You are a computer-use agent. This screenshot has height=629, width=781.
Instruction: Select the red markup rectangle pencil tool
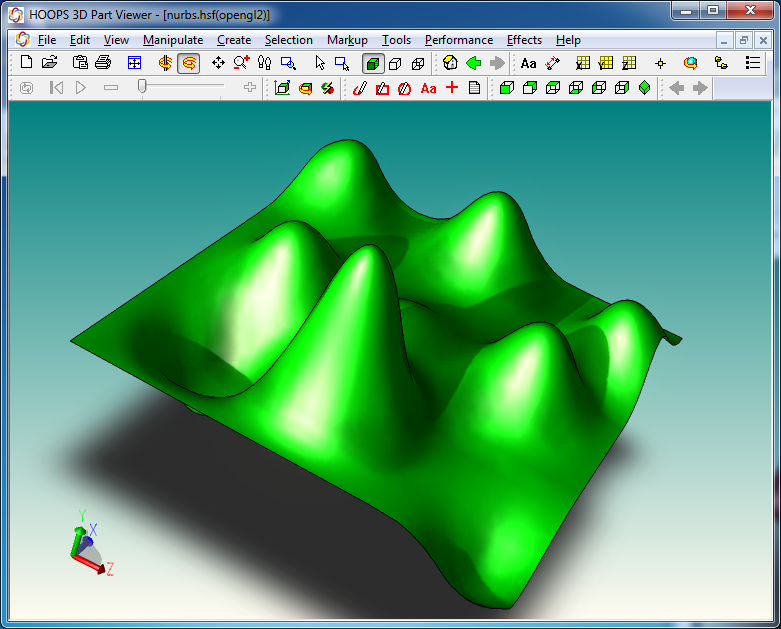tap(383, 89)
